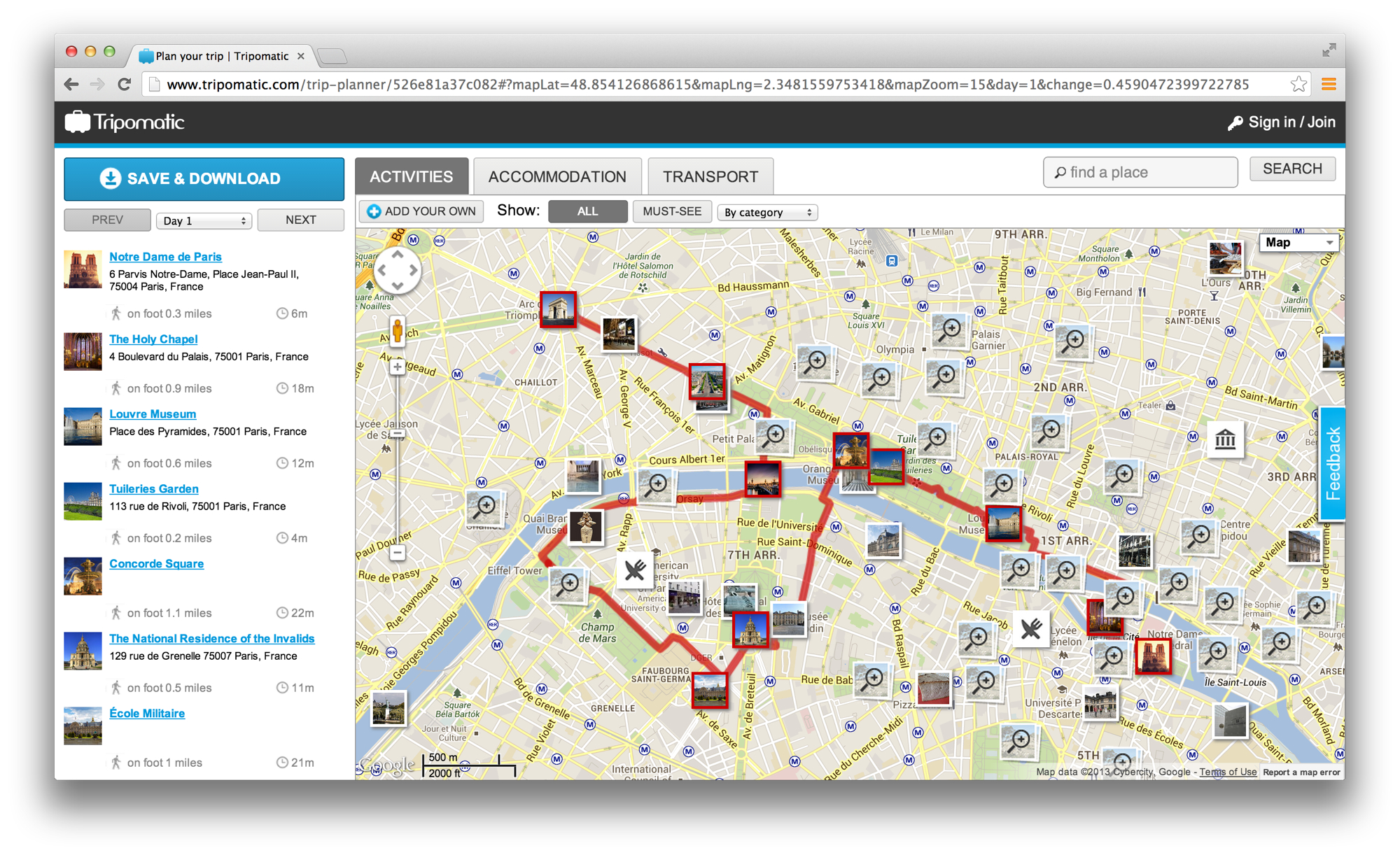Open the museum icon near Palais-Royal
Screen dimensions: 1400x855
tap(1225, 439)
